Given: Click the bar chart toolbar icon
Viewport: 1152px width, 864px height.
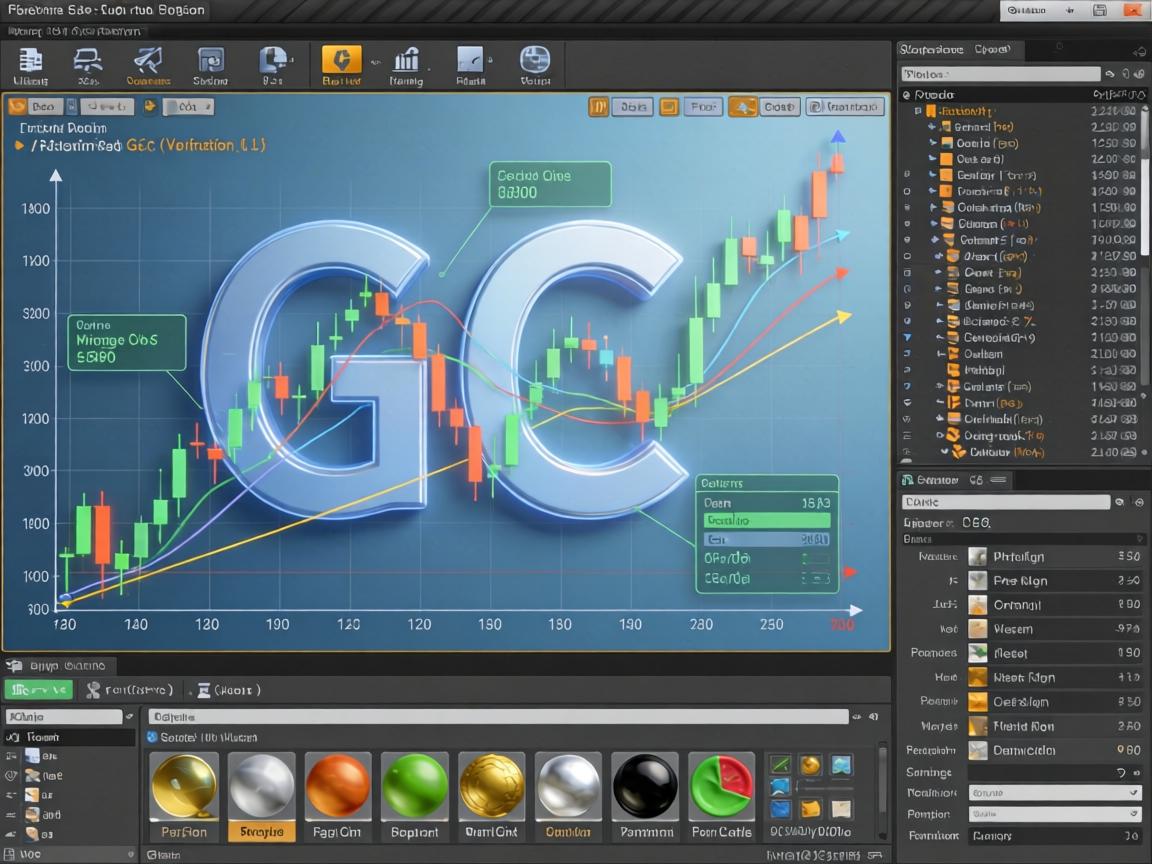Looking at the screenshot, I should point(406,62).
